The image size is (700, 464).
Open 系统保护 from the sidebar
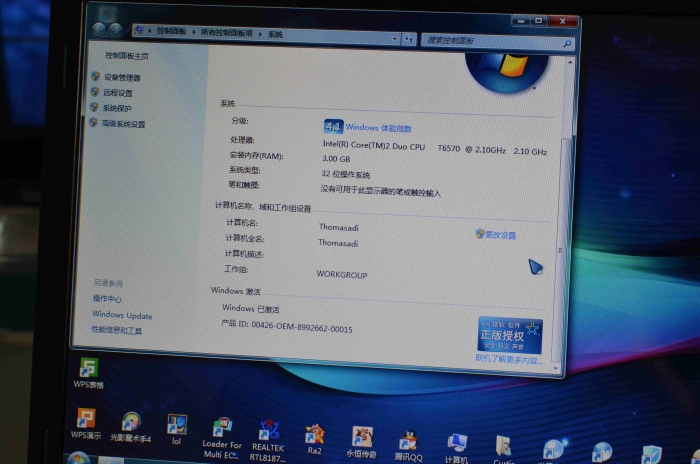point(117,108)
